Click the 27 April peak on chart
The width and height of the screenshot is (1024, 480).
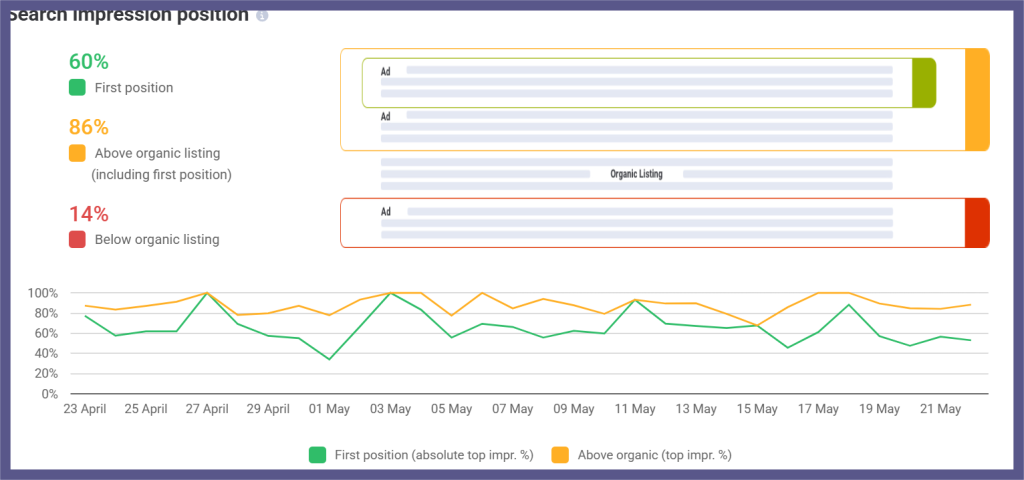(206, 293)
